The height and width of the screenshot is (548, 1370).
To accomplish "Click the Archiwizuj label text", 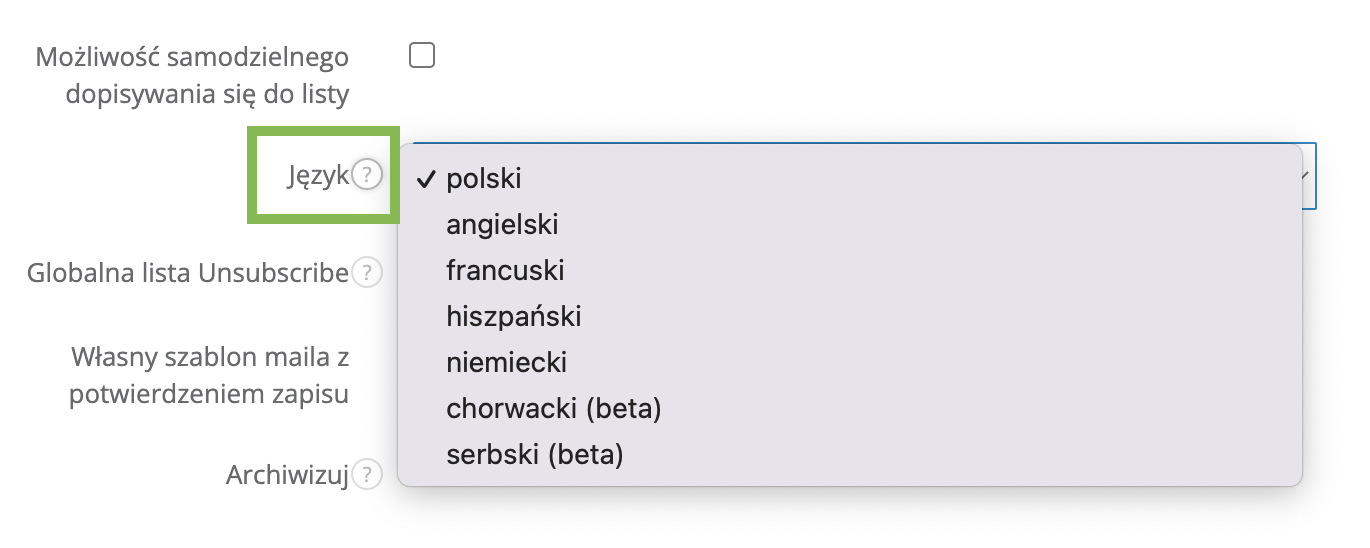I will point(287,475).
